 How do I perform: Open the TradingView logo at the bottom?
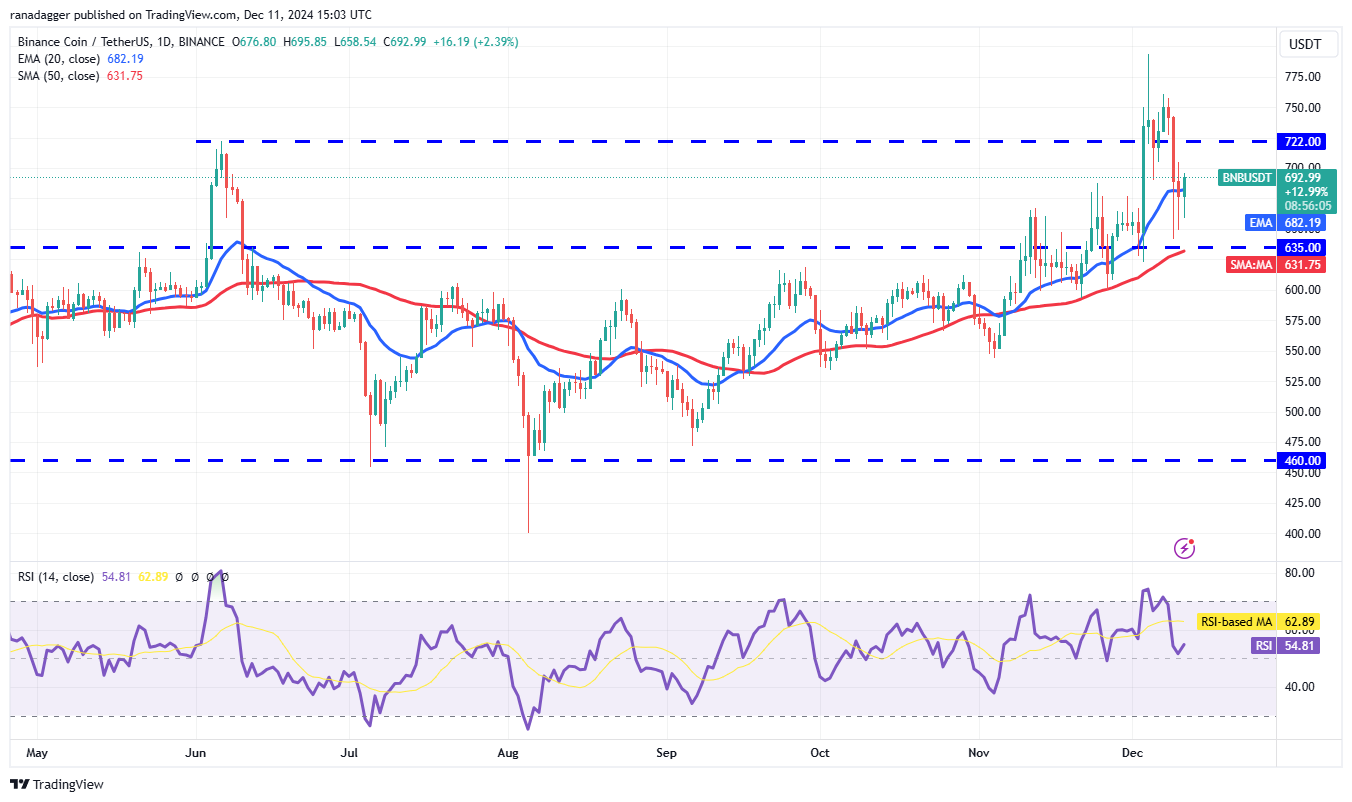click(57, 784)
